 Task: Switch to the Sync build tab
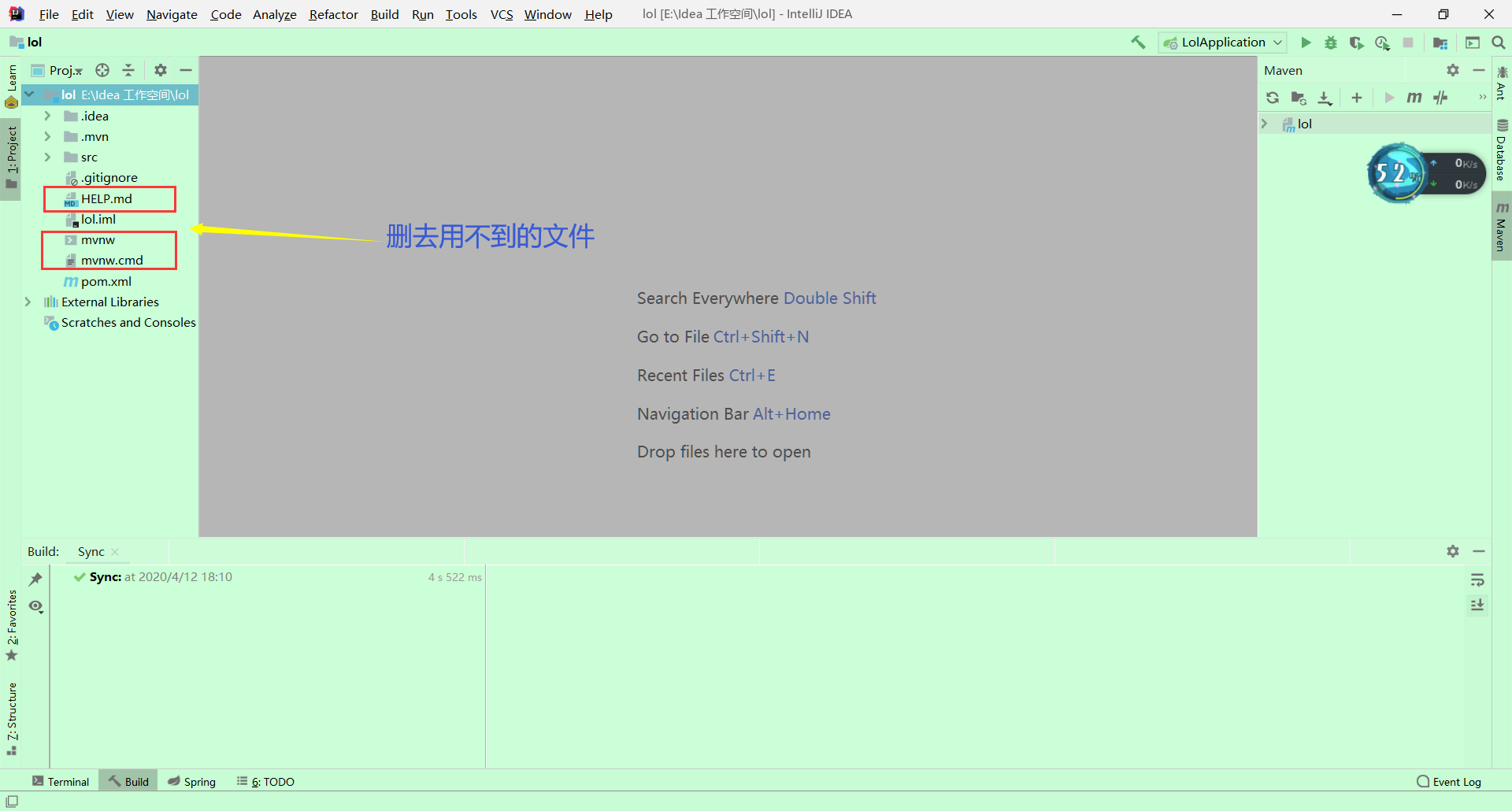click(91, 552)
